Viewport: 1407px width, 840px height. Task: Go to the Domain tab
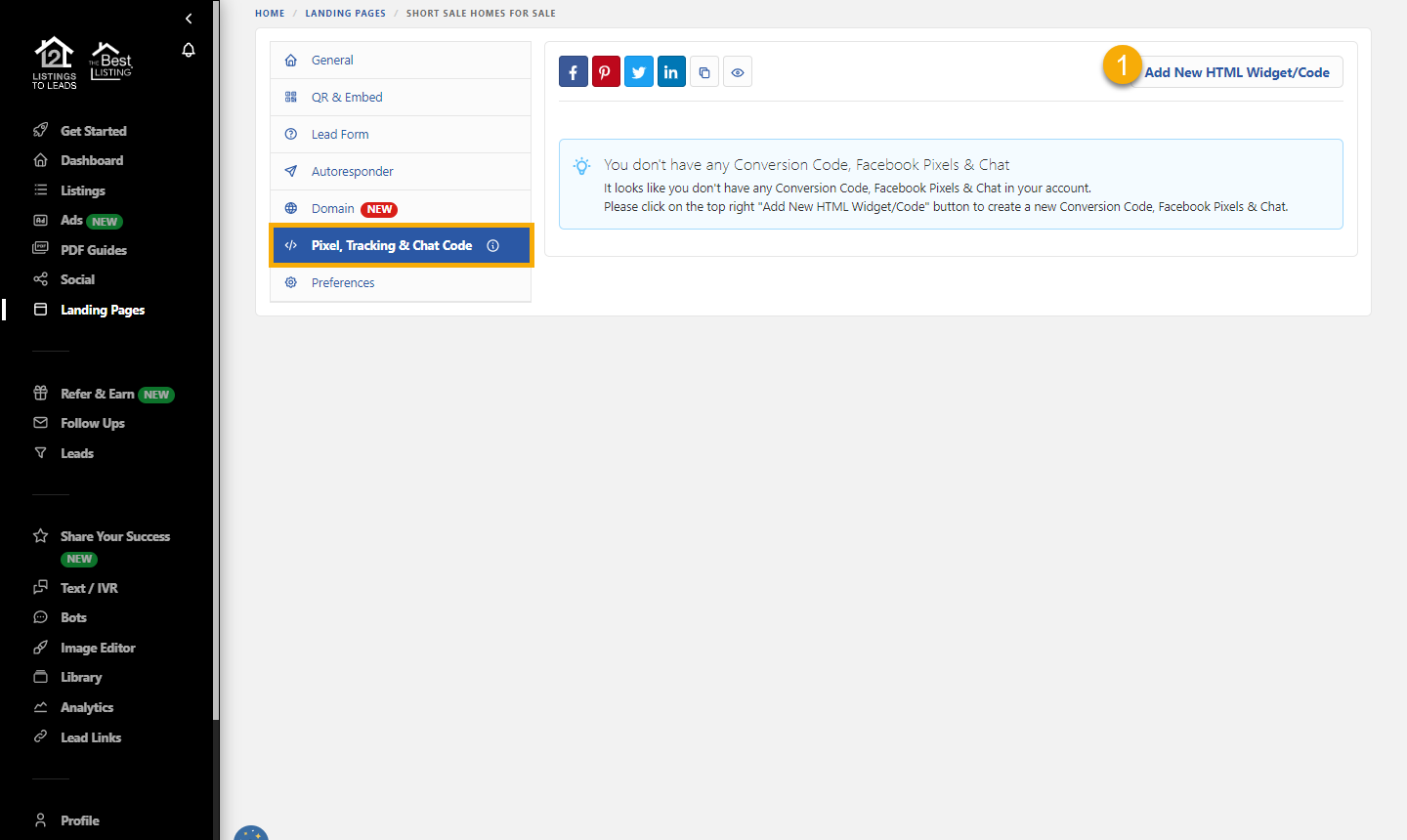pos(333,209)
